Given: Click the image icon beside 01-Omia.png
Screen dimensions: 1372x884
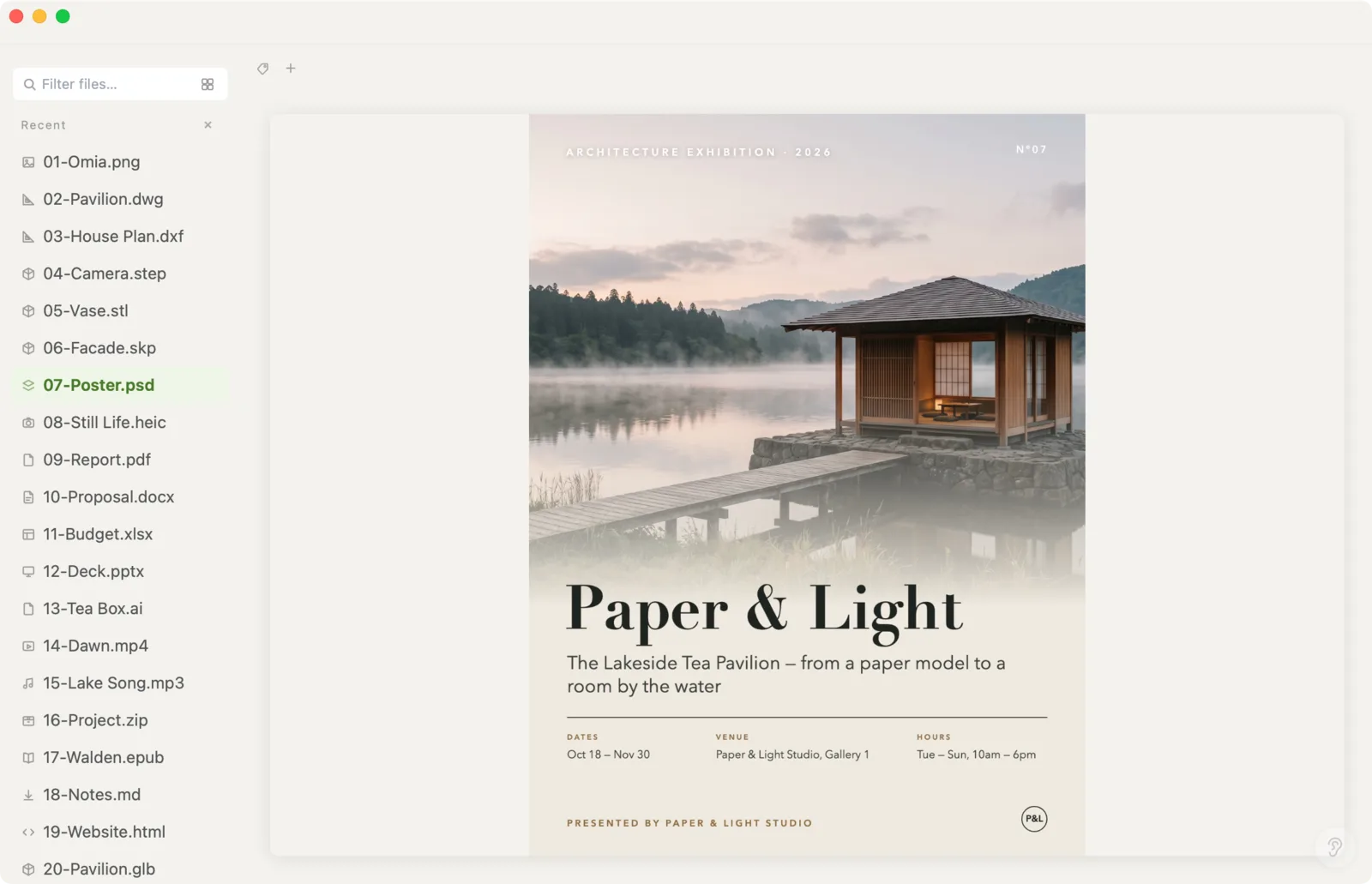Looking at the screenshot, I should 28,162.
